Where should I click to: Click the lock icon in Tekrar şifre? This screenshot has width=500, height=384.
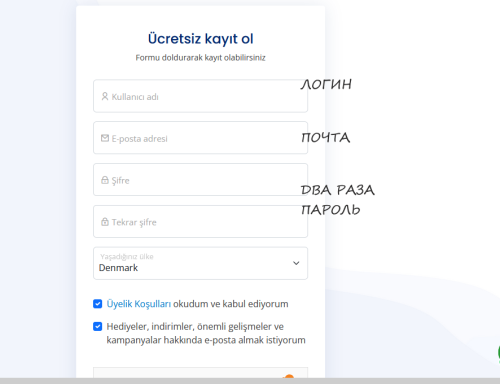105,222
